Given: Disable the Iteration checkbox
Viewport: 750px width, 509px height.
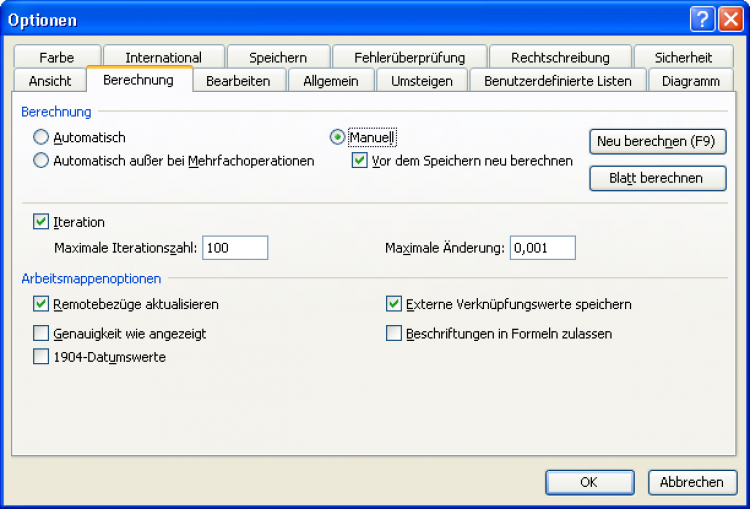Looking at the screenshot, I should point(41,222).
